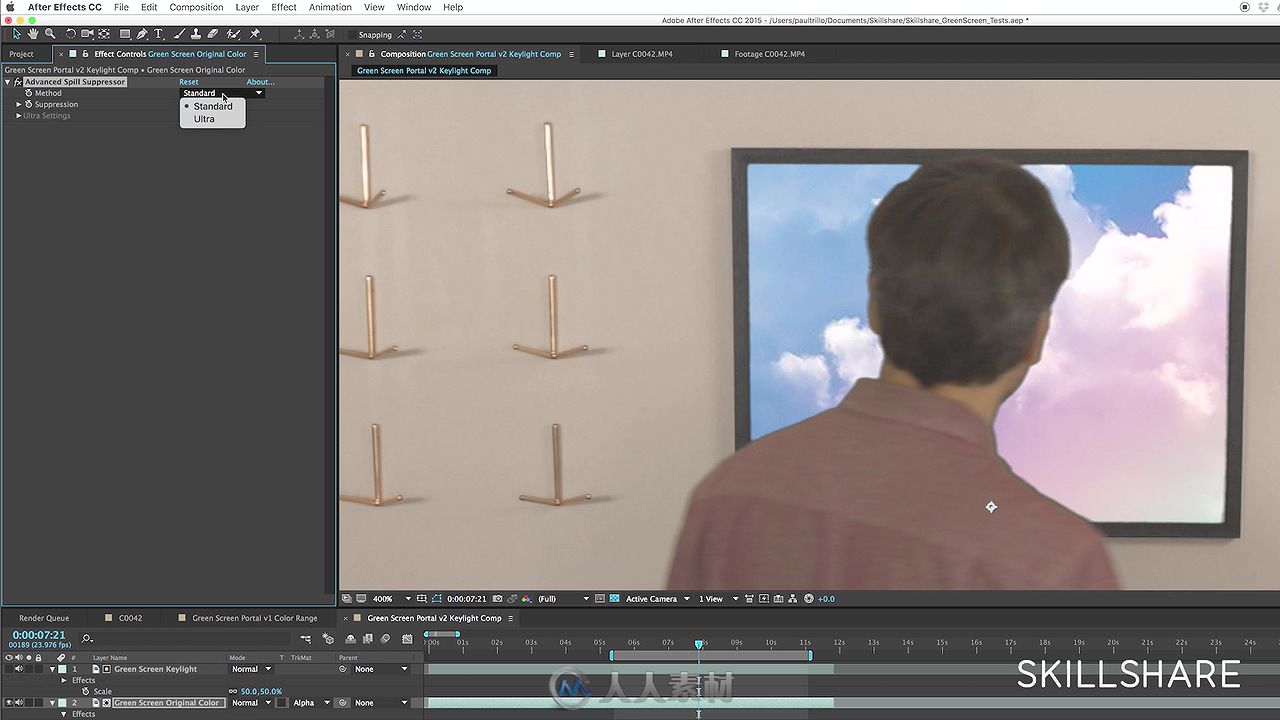
Task: Expand the Suppression property
Action: pos(19,104)
